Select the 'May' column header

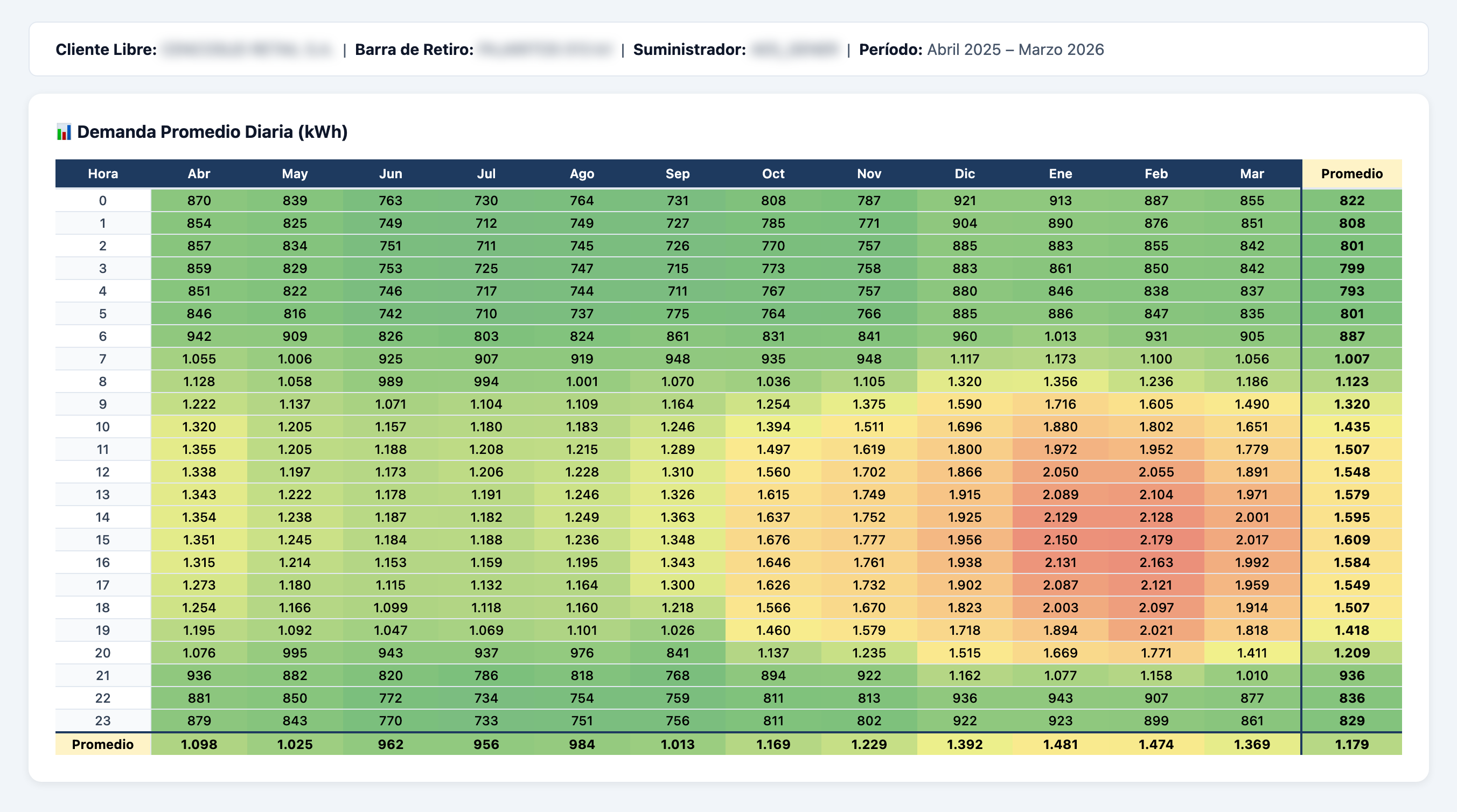click(x=294, y=173)
